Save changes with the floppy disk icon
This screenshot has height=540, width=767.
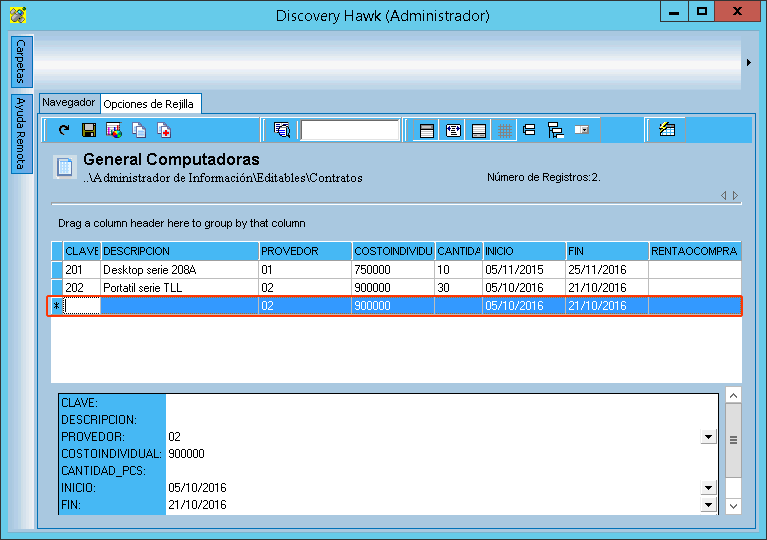pos(89,130)
